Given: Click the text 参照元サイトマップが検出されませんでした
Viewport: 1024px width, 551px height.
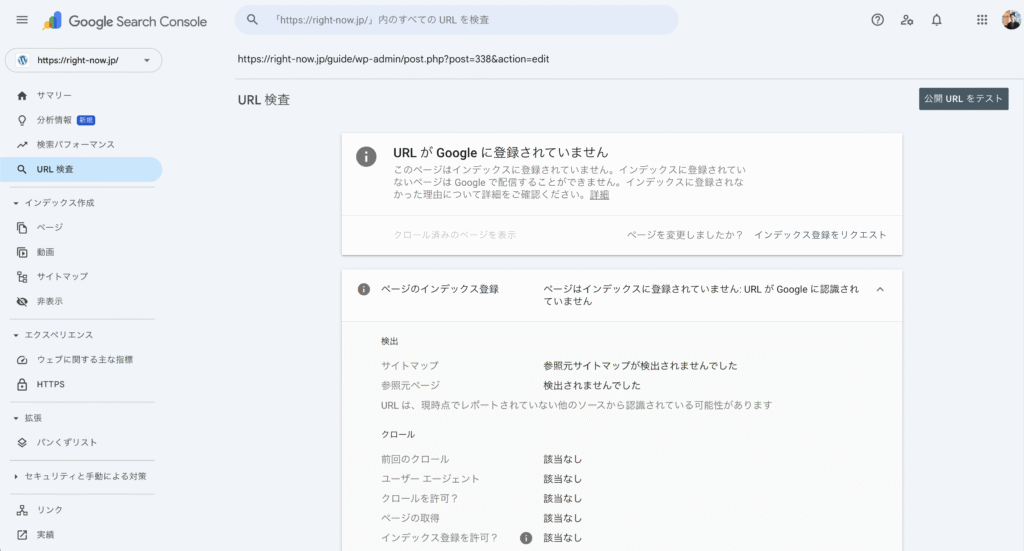Looking at the screenshot, I should click(640, 366).
